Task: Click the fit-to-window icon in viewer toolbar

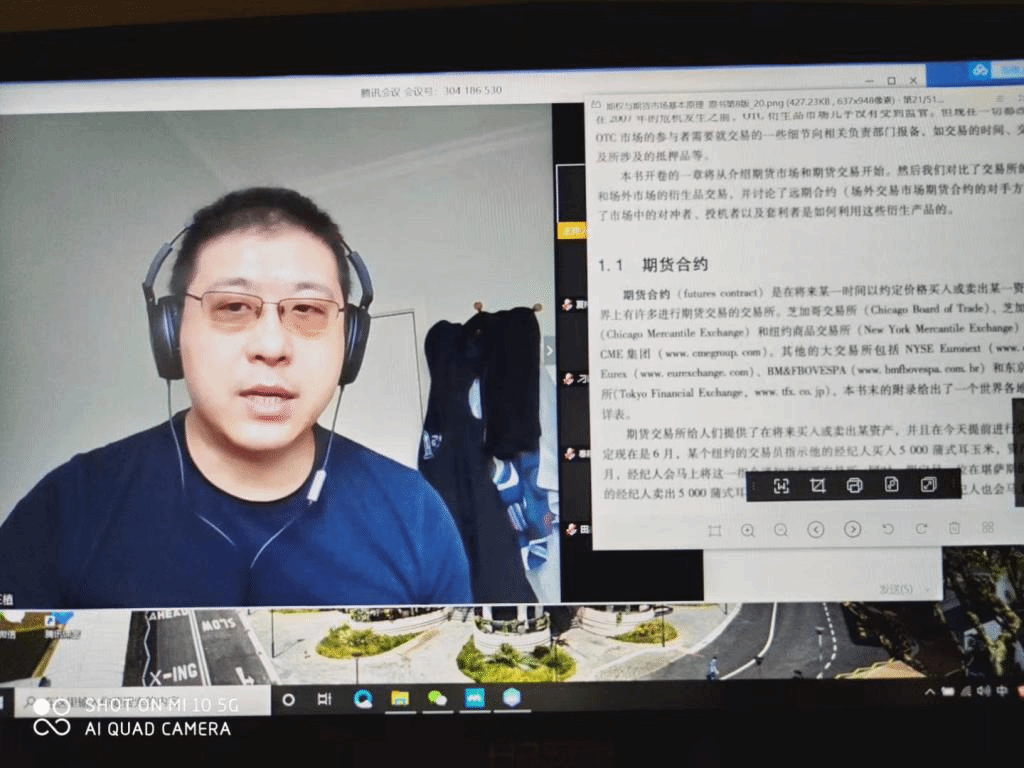Action: 714,531
